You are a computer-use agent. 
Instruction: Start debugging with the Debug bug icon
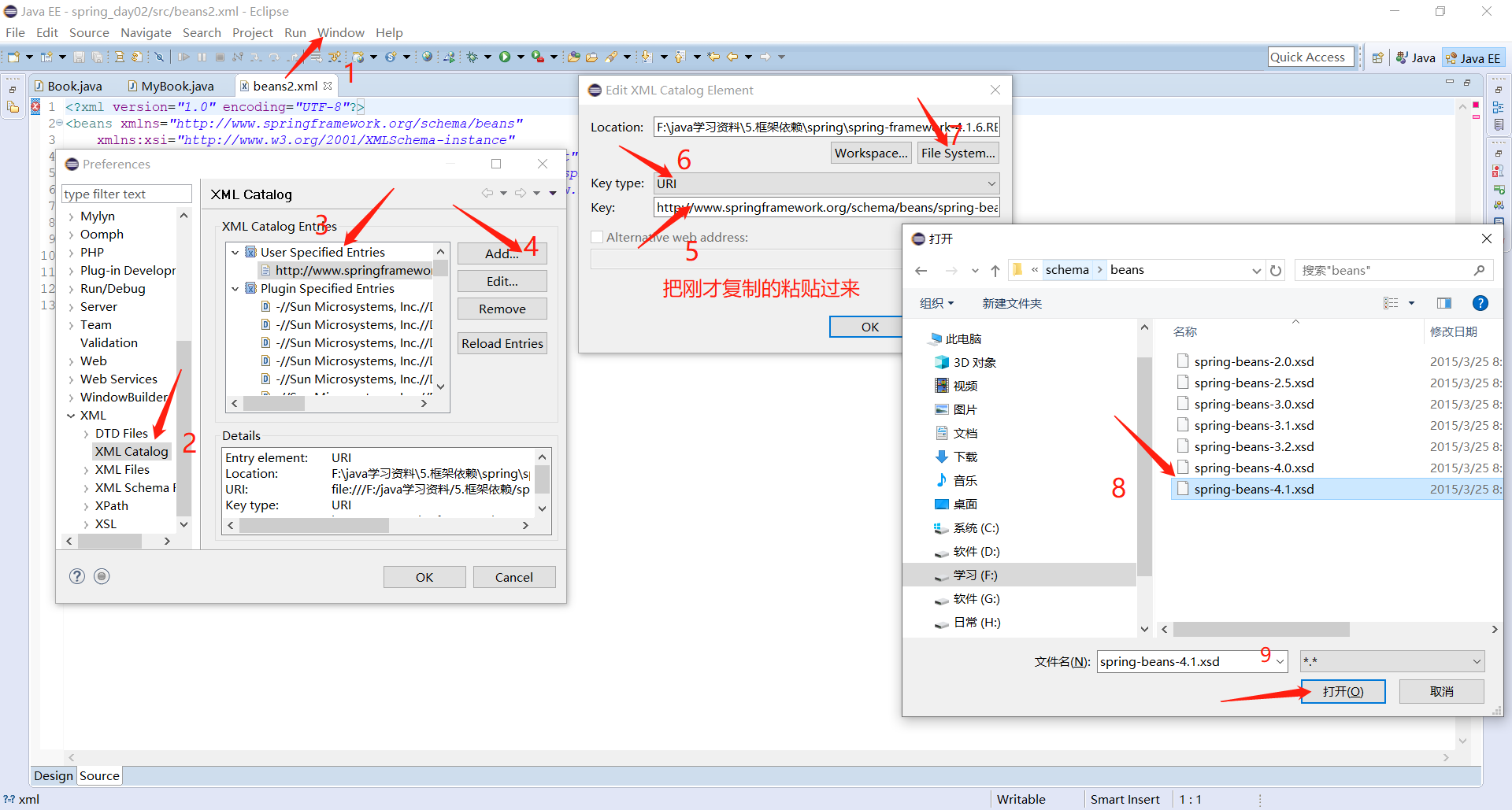(x=476, y=56)
